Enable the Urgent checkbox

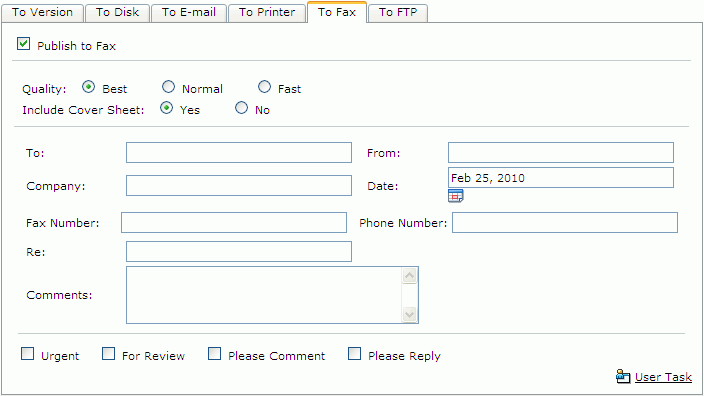(x=27, y=354)
